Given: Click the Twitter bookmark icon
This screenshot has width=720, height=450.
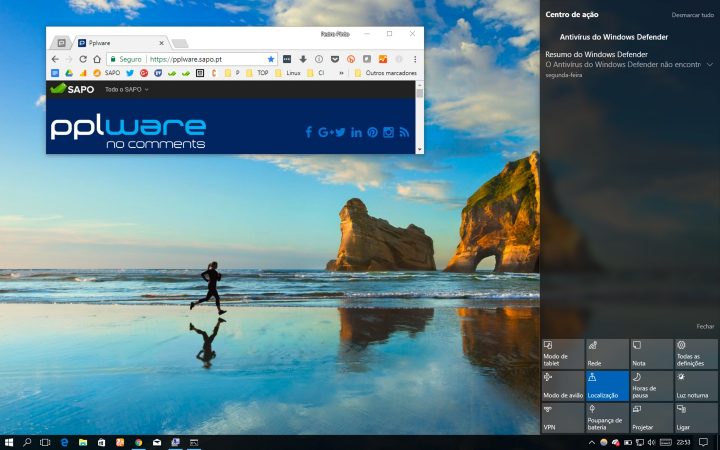Looking at the screenshot, I should [x=129, y=73].
